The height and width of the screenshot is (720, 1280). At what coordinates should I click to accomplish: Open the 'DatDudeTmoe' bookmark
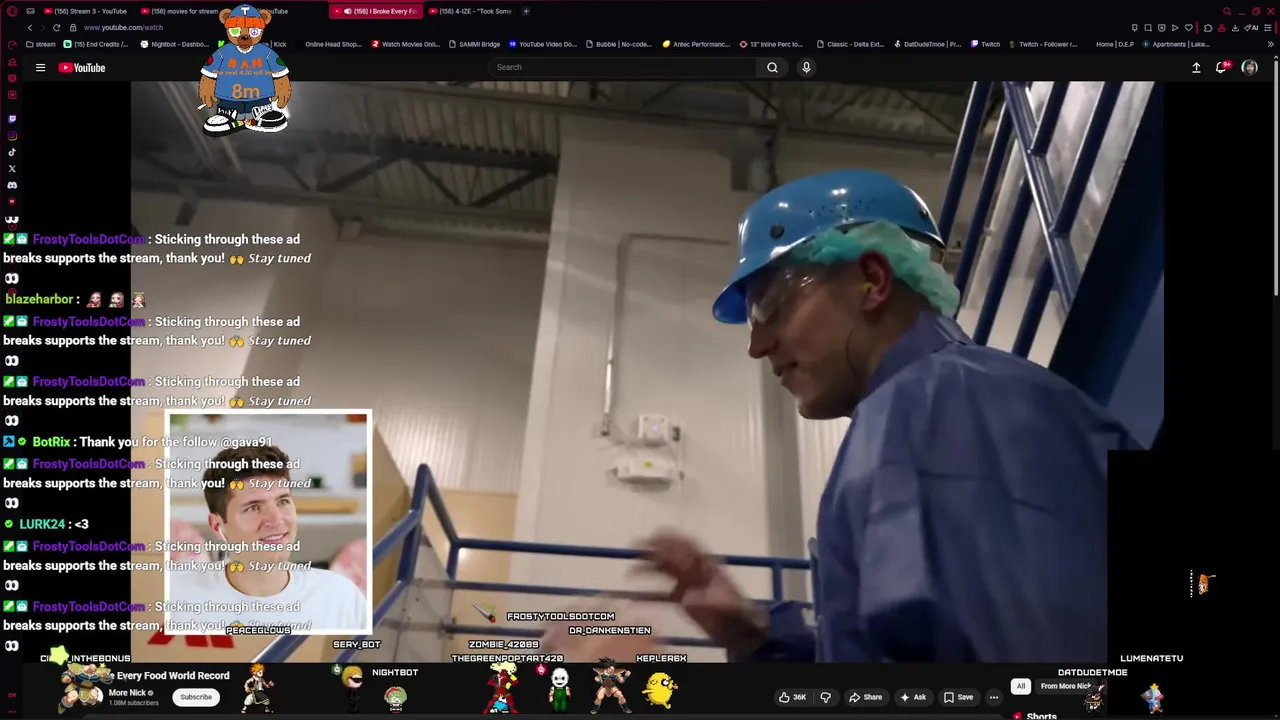(927, 44)
